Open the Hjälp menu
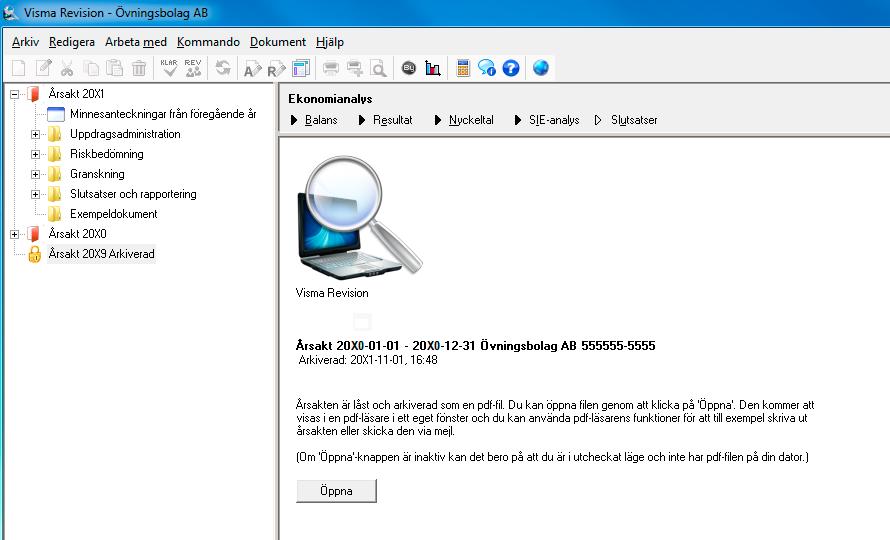This screenshot has width=890, height=540. tap(330, 42)
